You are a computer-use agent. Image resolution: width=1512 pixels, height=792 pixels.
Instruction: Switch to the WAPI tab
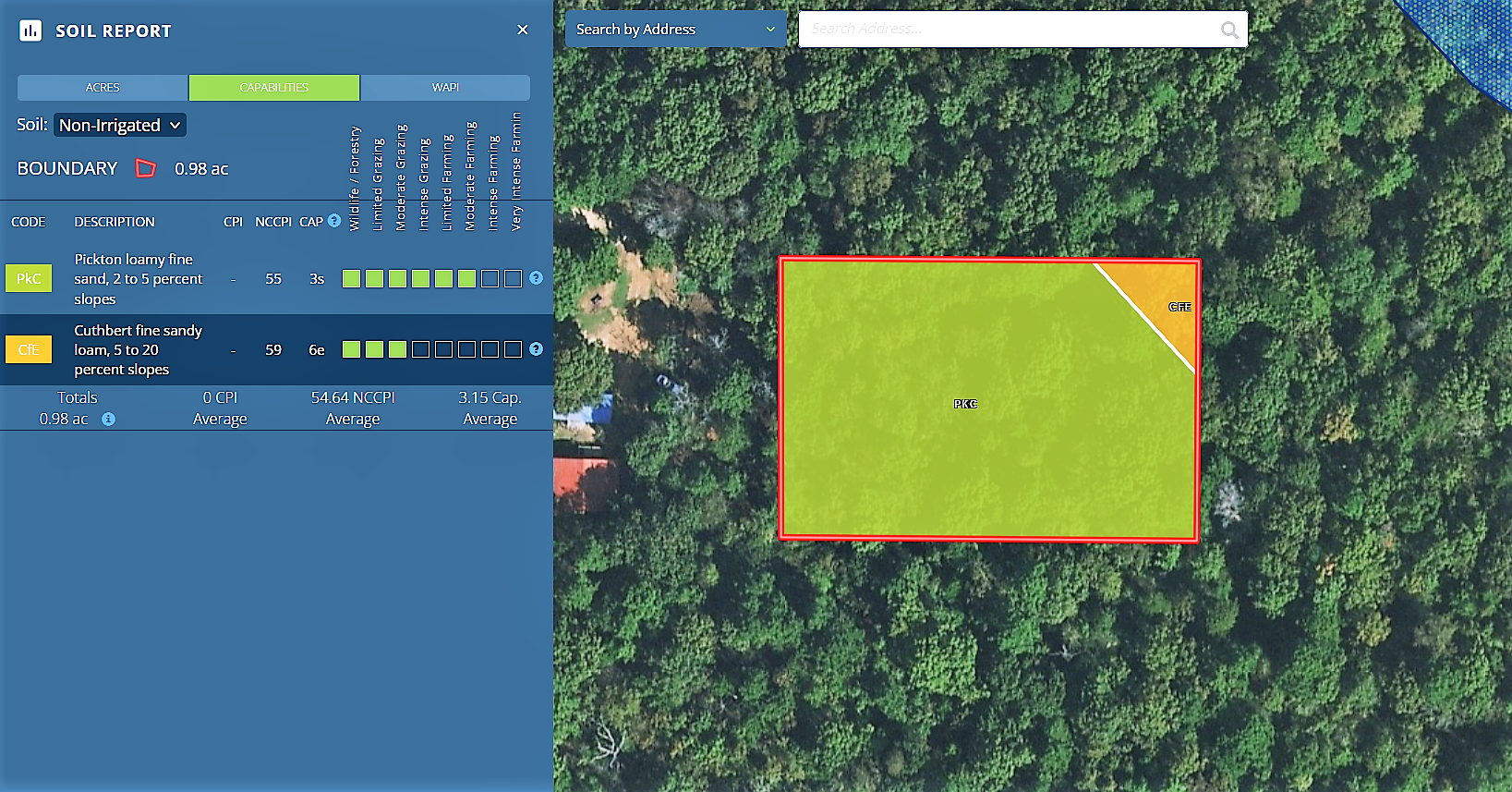click(x=445, y=87)
